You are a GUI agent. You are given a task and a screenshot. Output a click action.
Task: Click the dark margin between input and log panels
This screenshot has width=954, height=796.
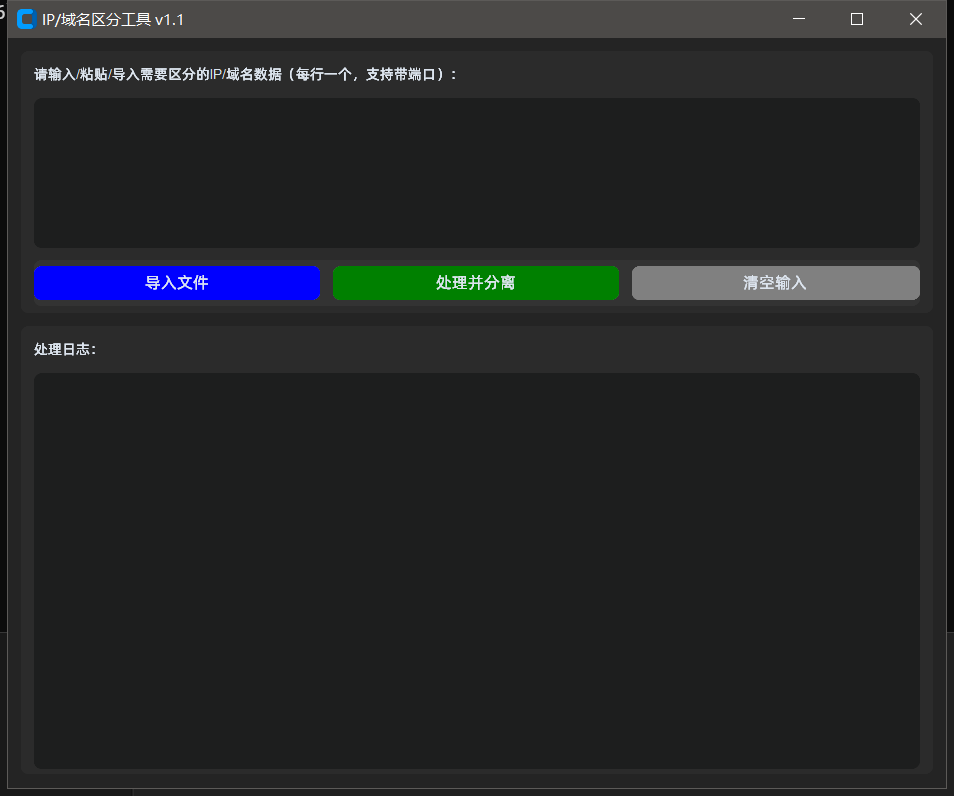point(476,319)
